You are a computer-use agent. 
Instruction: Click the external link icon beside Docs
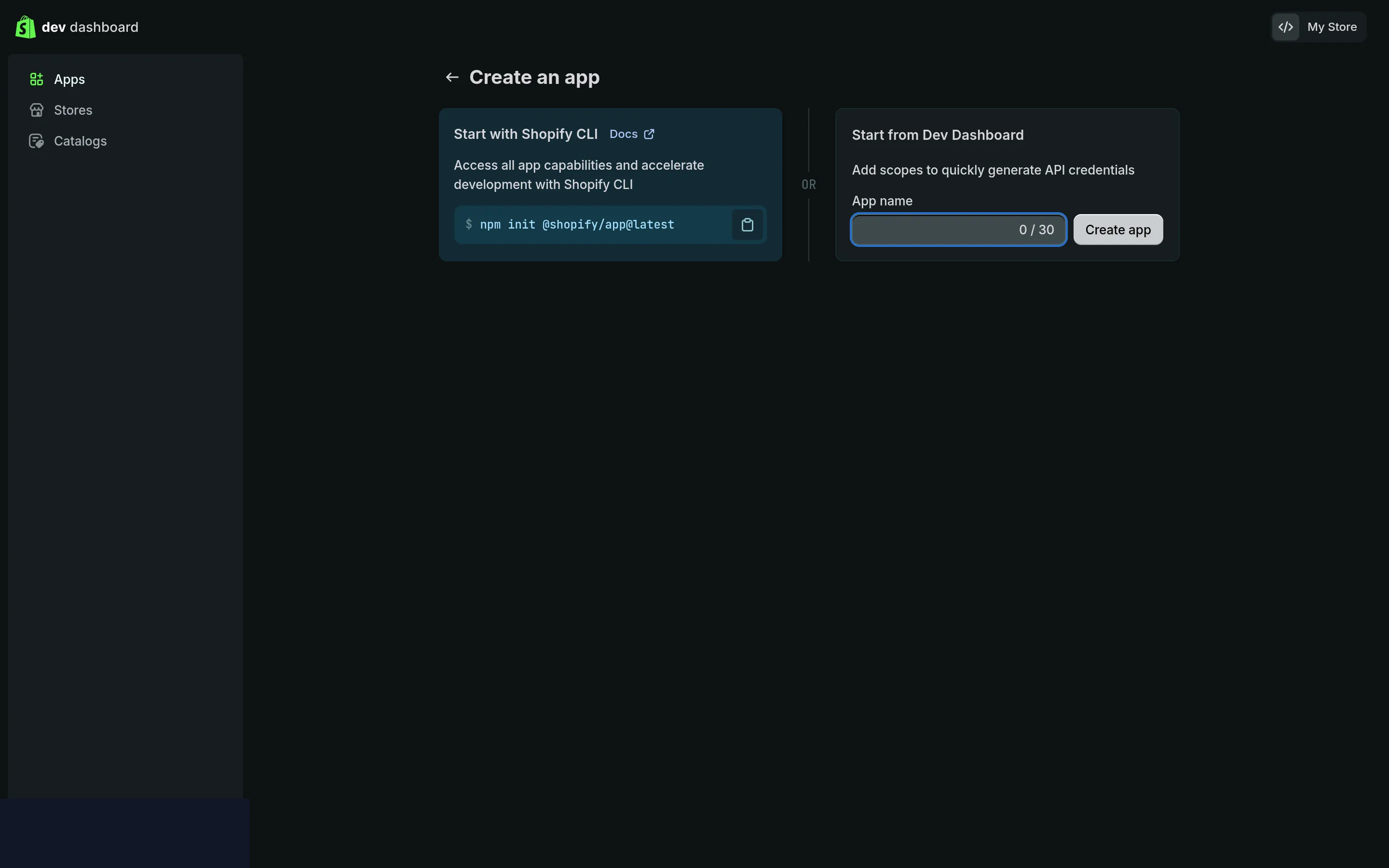tap(649, 135)
